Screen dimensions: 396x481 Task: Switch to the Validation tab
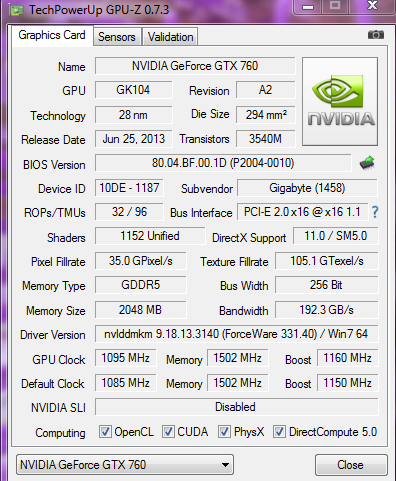click(170, 37)
